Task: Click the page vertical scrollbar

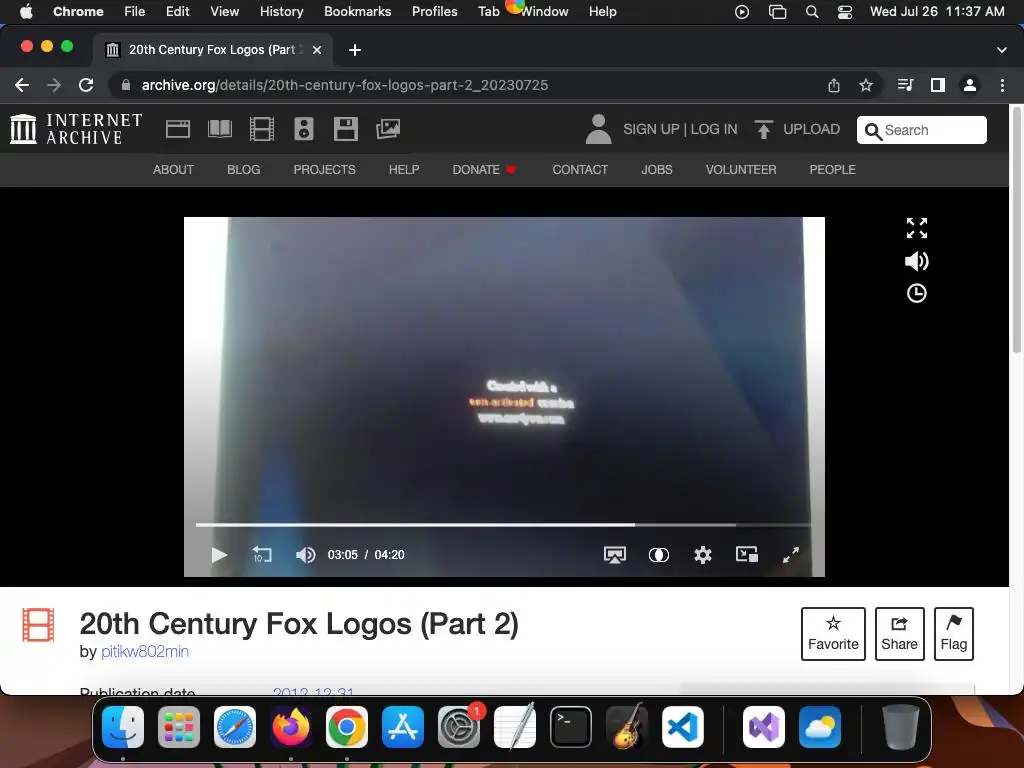Action: 1016,231
